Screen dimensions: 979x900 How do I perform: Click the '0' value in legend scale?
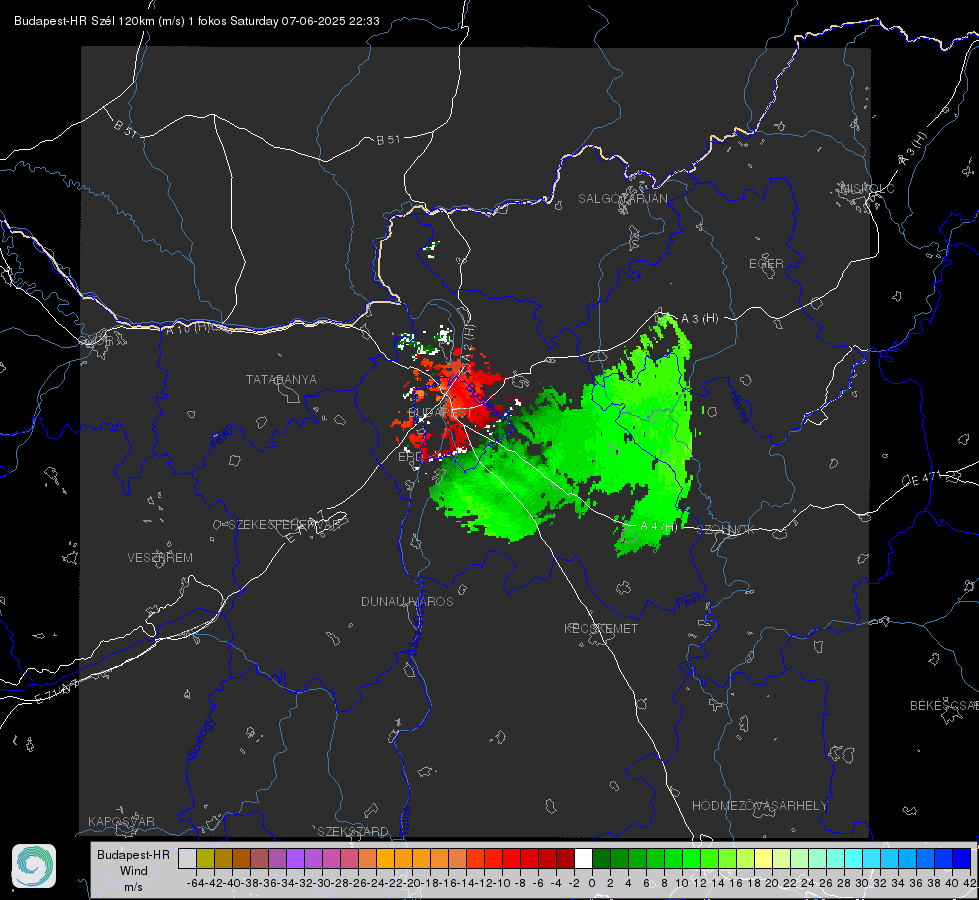pyautogui.click(x=592, y=883)
